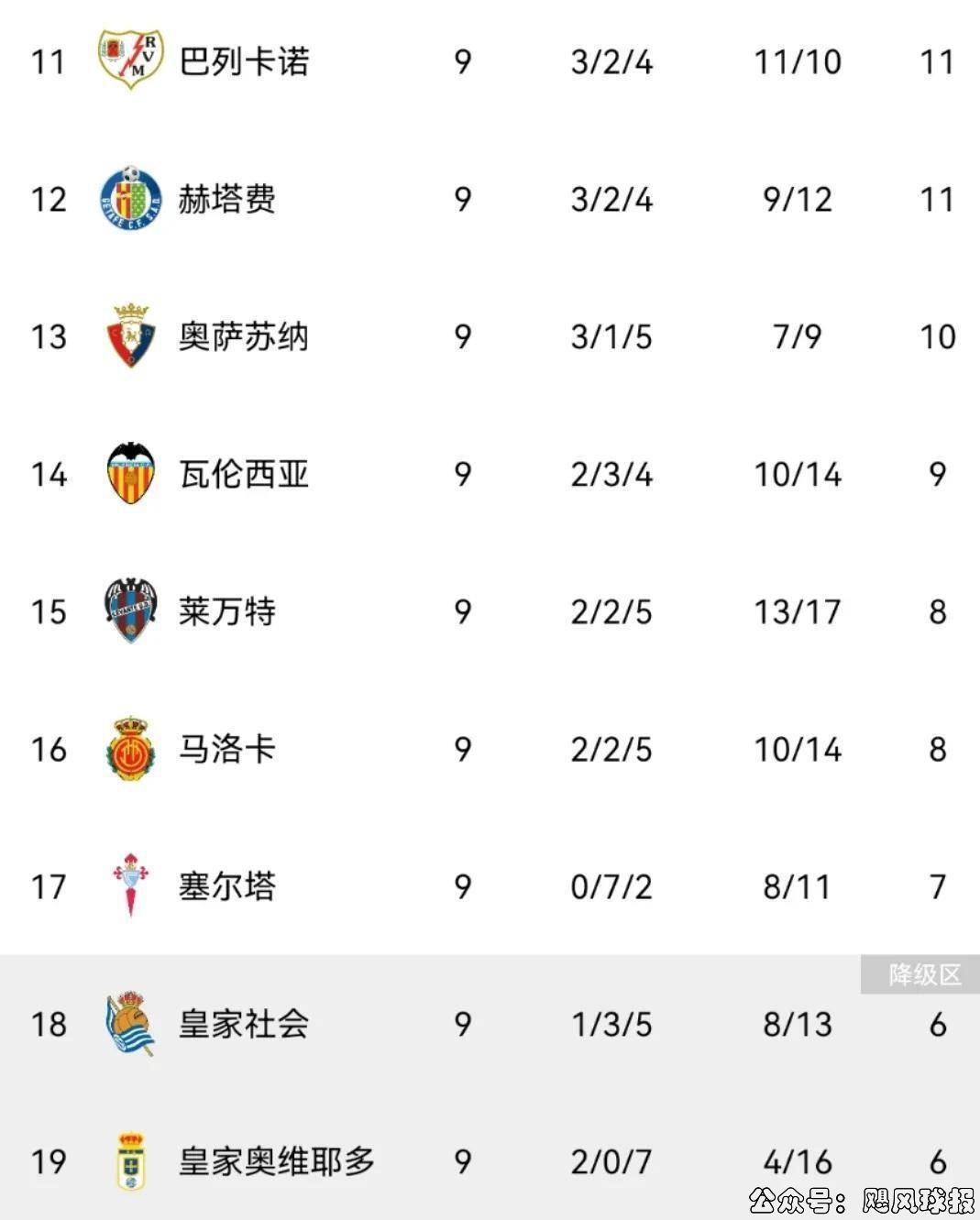Click the Osasuna club crest
The height and width of the screenshot is (1220, 980).
[x=130, y=335]
